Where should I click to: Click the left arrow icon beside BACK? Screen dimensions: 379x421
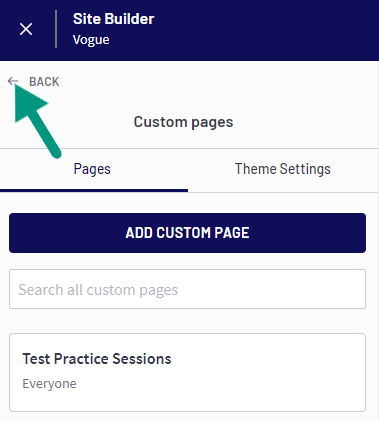click(x=13, y=81)
